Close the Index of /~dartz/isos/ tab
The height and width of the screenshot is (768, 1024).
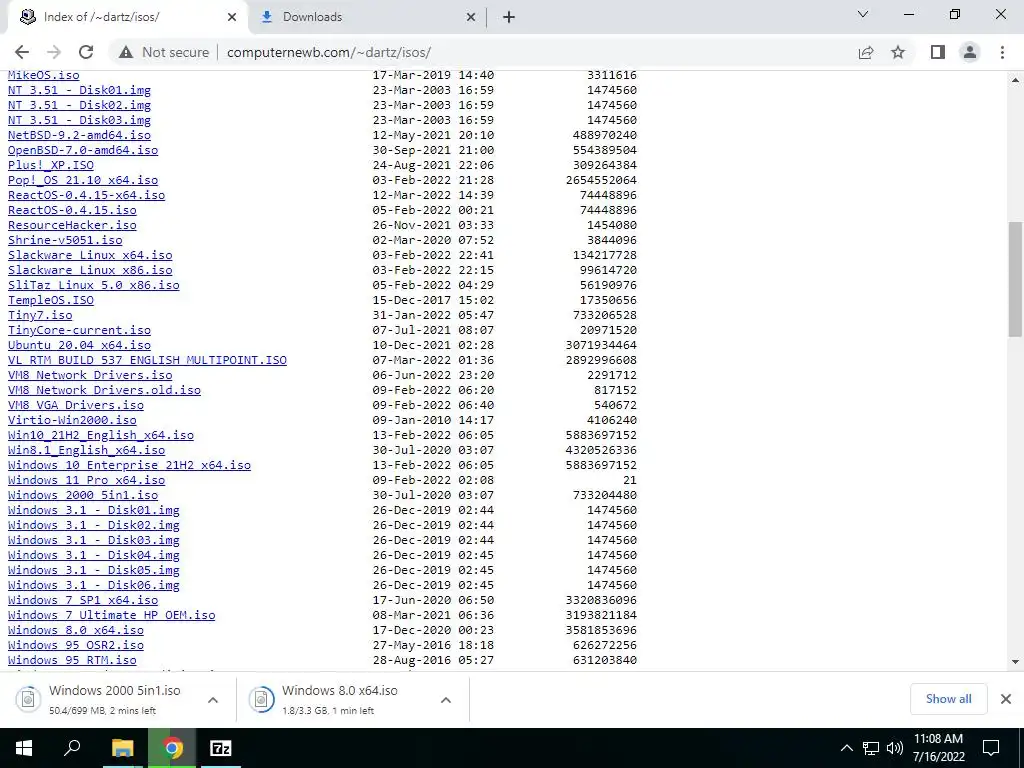click(232, 17)
